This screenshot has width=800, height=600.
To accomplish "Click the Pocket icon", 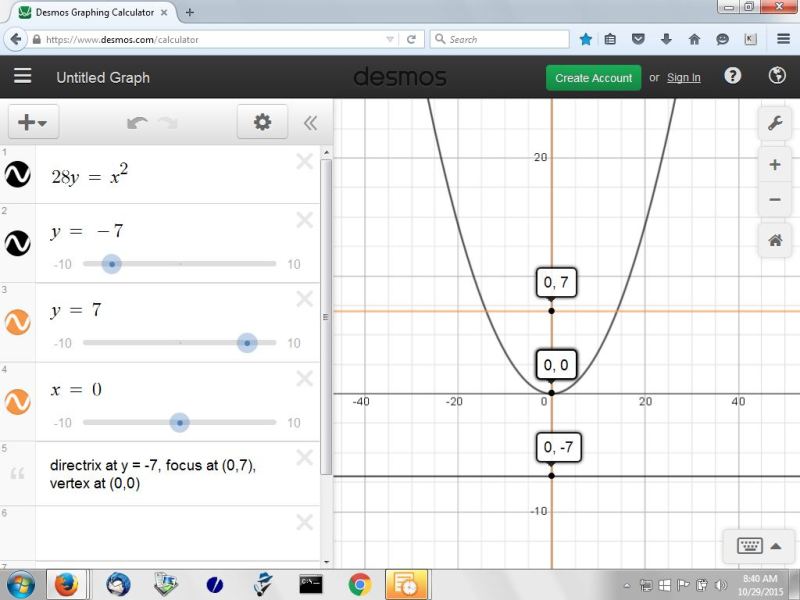I will click(x=638, y=39).
